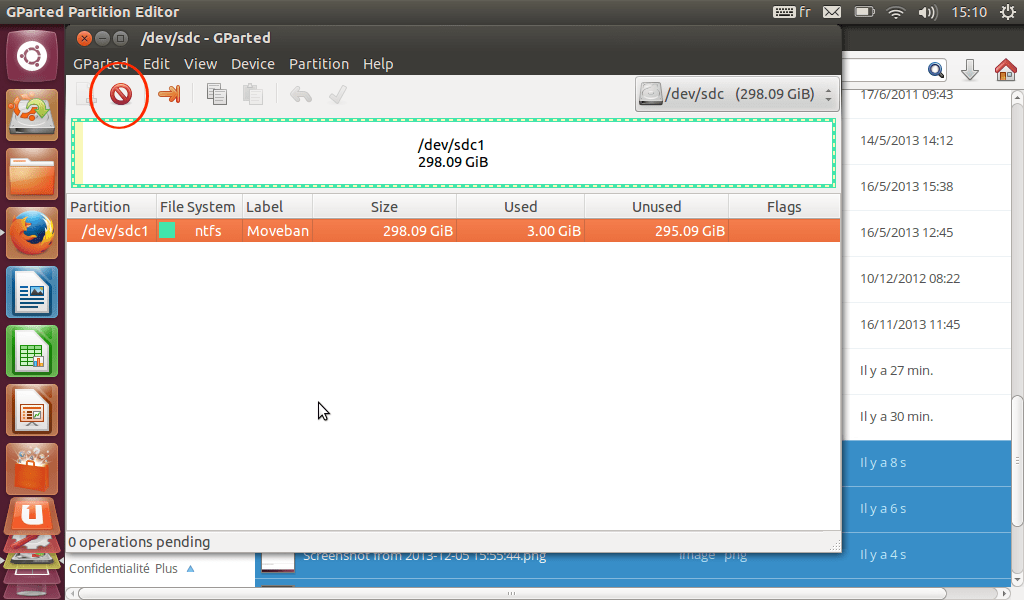Open LibreOffice Calc from the launcher
Viewport: 1024px width, 600px height.
click(32, 351)
